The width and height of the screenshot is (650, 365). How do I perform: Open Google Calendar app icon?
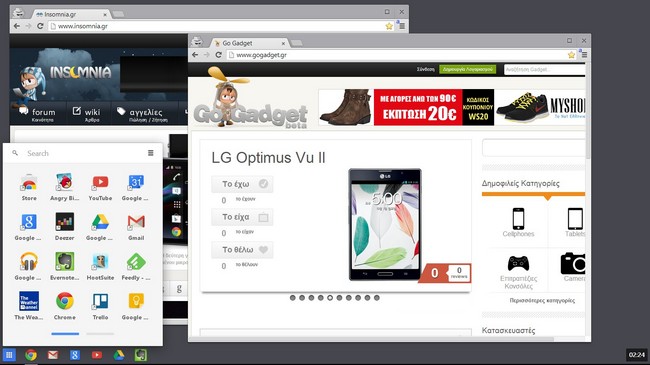[x=136, y=187]
